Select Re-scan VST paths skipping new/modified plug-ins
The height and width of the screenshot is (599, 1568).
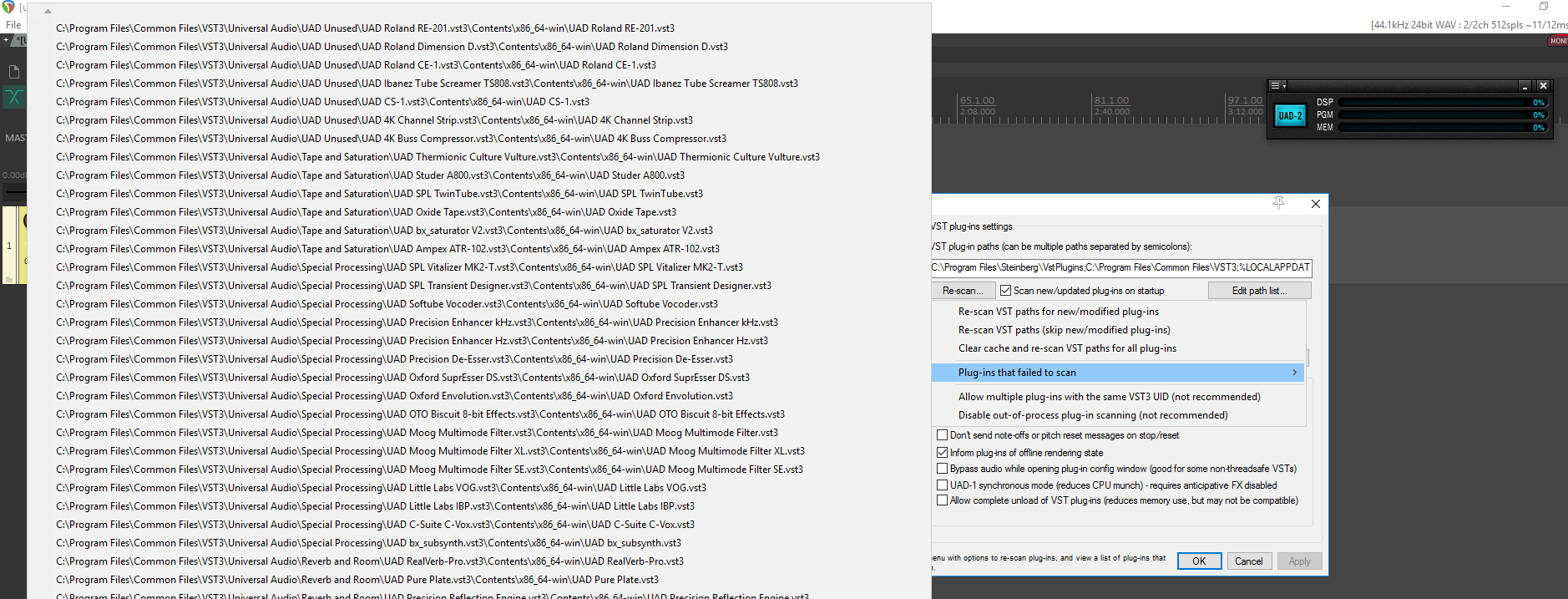1119,330
